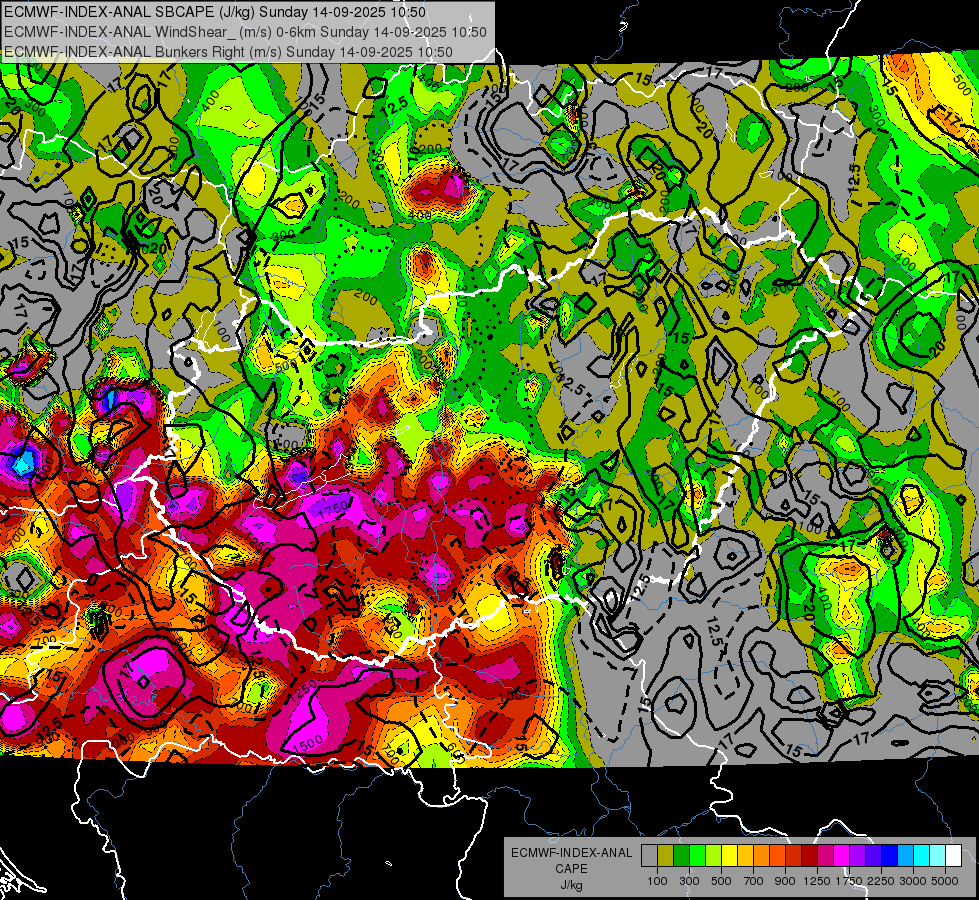Select the pure yellow legend swatch
The width and height of the screenshot is (979, 900).
(729, 856)
